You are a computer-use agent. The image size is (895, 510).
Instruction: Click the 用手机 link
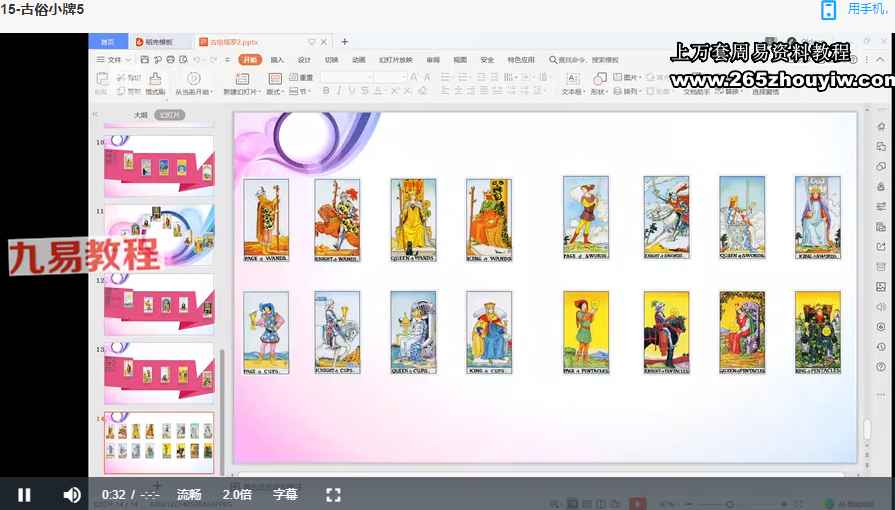[868, 9]
